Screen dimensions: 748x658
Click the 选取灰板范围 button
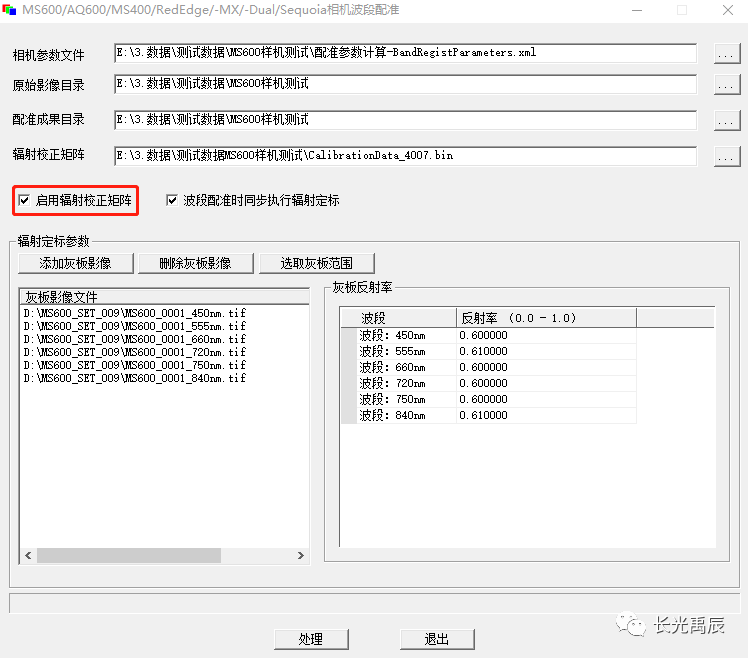coord(316,263)
